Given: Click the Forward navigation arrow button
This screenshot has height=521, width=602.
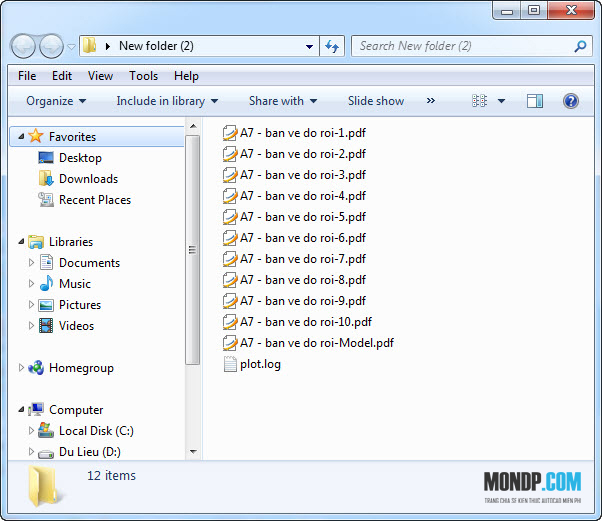Looking at the screenshot, I should [x=51, y=46].
